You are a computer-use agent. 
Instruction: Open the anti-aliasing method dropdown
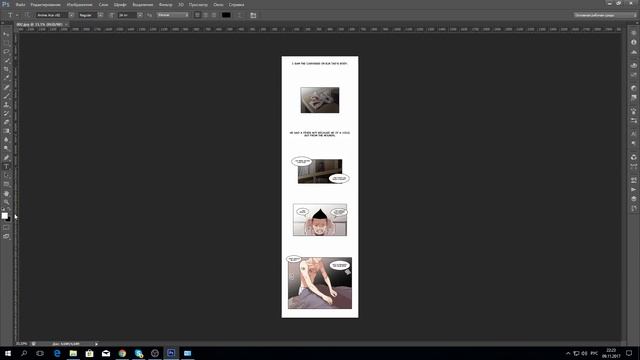[173, 15]
